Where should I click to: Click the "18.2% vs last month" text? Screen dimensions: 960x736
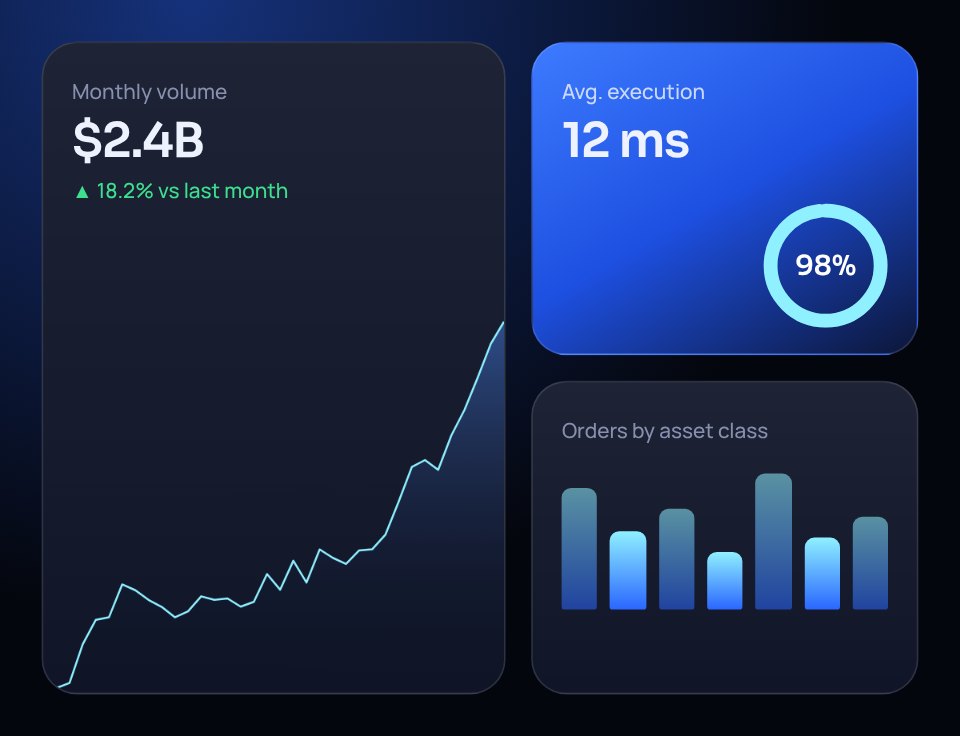point(192,191)
